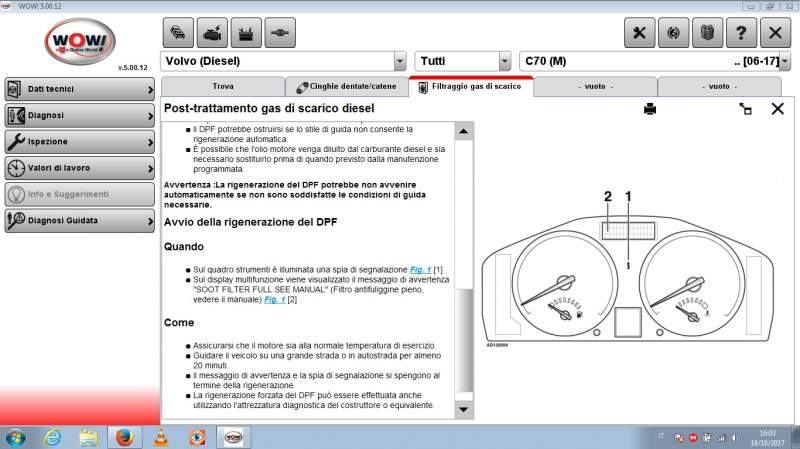The image size is (800, 449).
Task: Open VLC media player from taskbar
Action: click(161, 438)
